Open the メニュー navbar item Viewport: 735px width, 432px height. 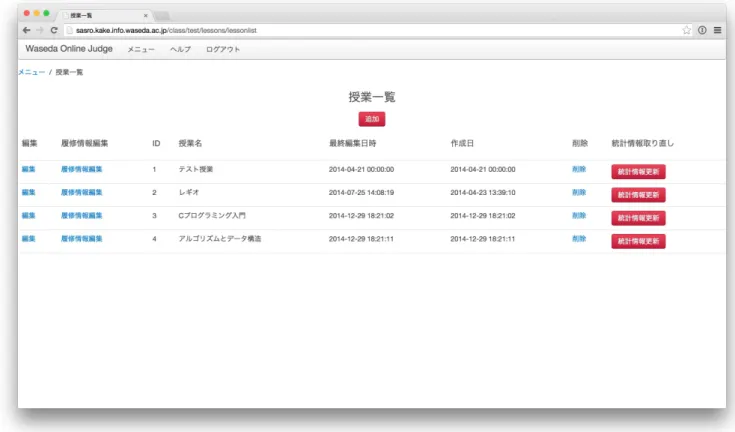click(x=141, y=49)
